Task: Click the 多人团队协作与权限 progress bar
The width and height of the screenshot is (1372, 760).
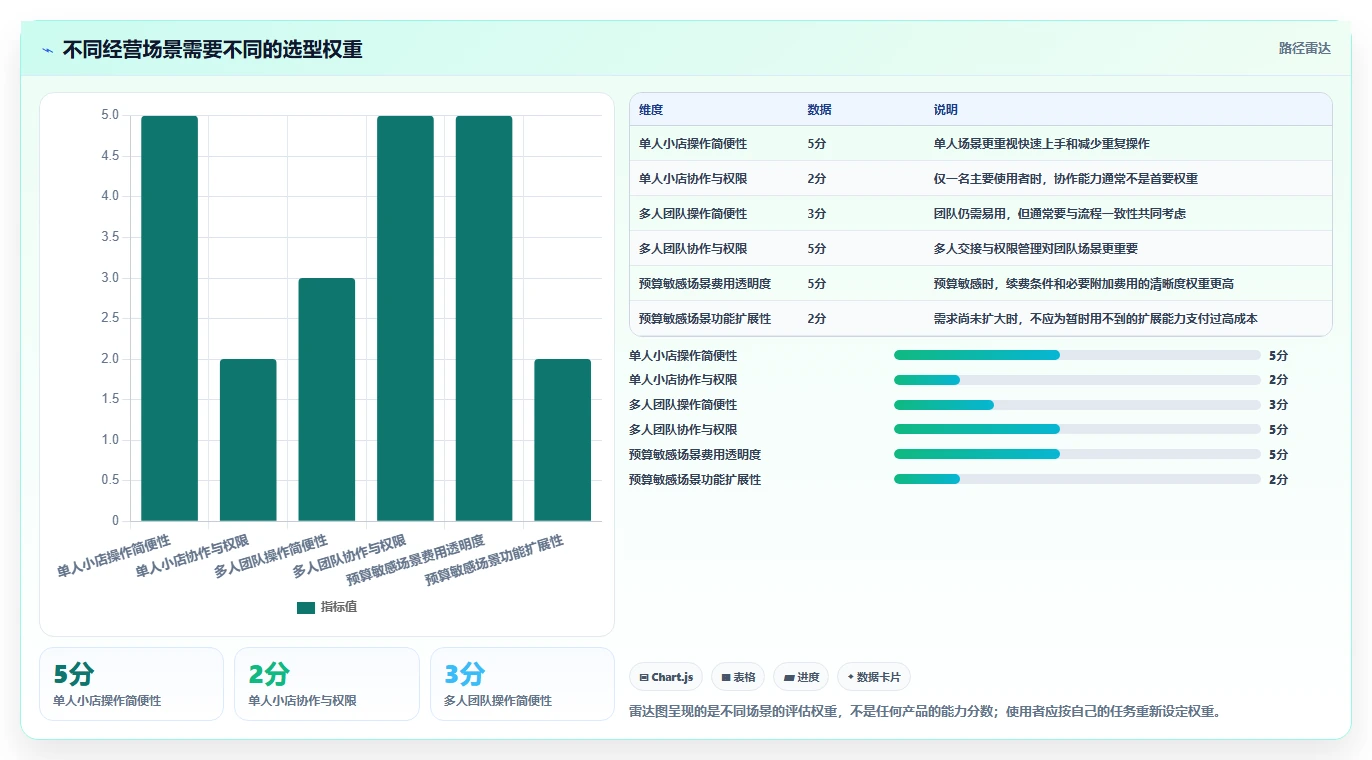Action: tap(1077, 429)
